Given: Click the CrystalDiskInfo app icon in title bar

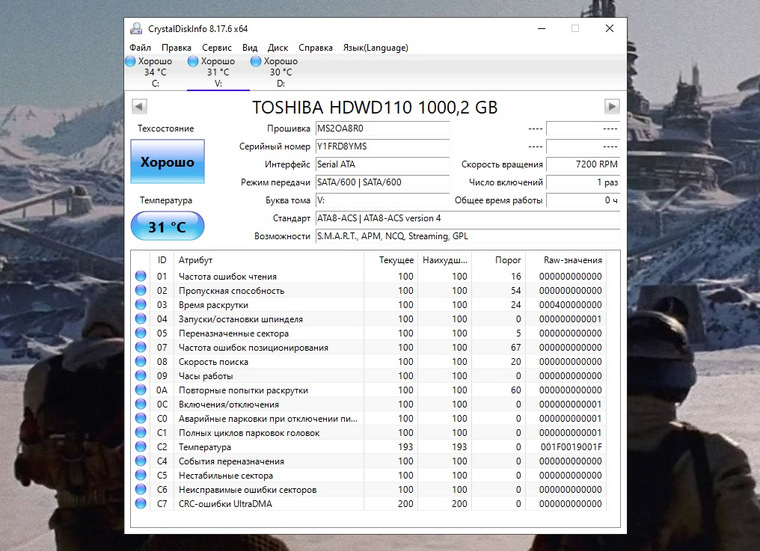Looking at the screenshot, I should click(136, 28).
